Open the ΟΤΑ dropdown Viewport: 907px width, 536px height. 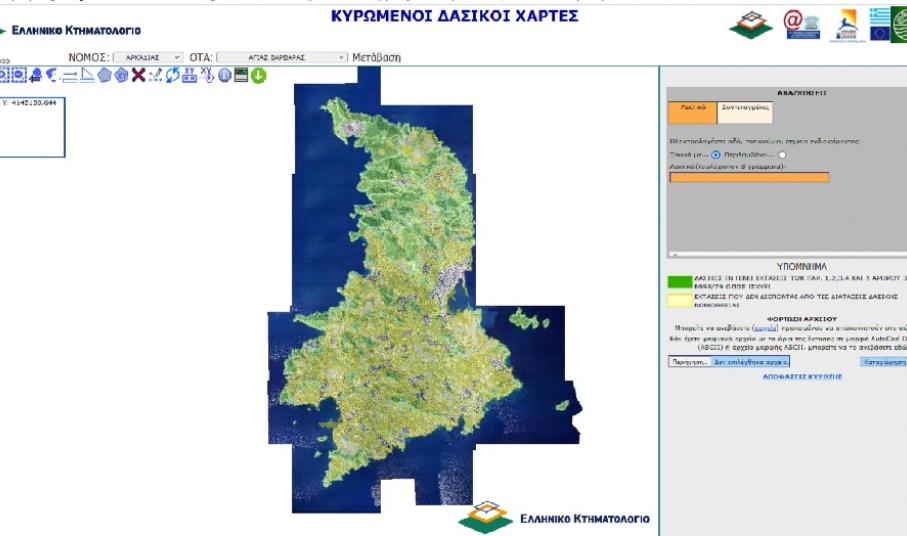[282, 58]
